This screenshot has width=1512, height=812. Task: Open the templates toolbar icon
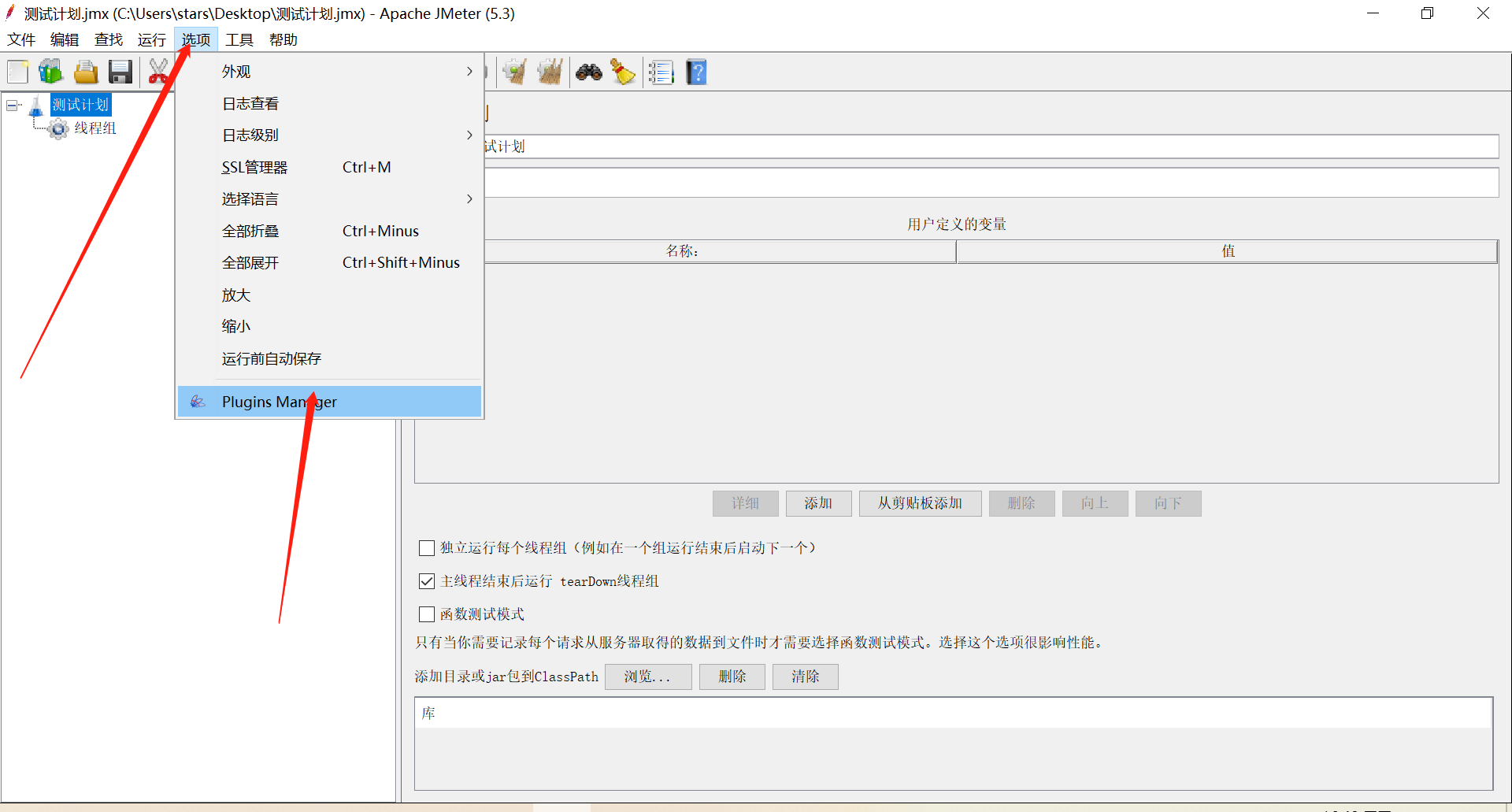pyautogui.click(x=50, y=72)
